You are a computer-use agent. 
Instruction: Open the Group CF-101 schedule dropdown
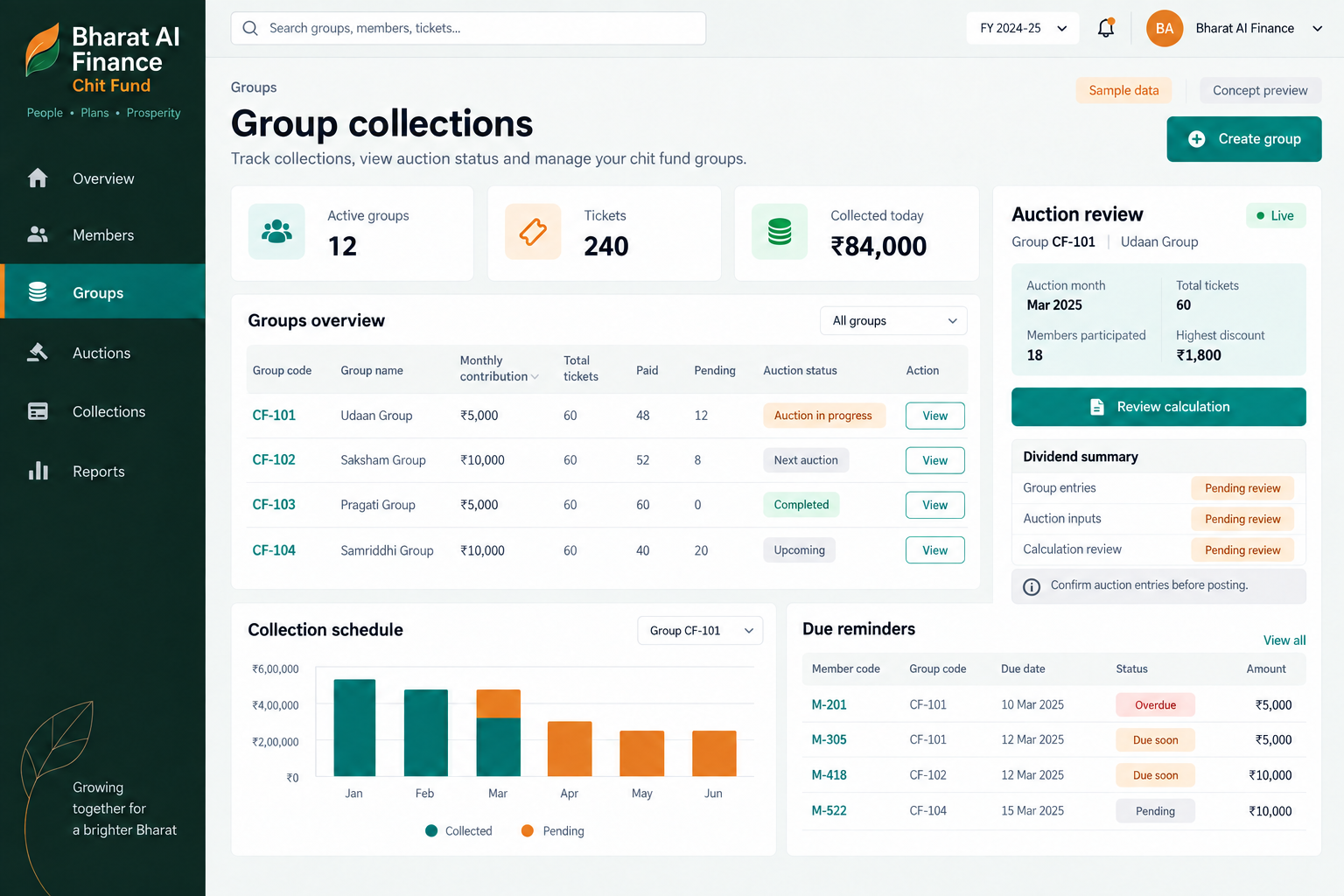coord(700,631)
